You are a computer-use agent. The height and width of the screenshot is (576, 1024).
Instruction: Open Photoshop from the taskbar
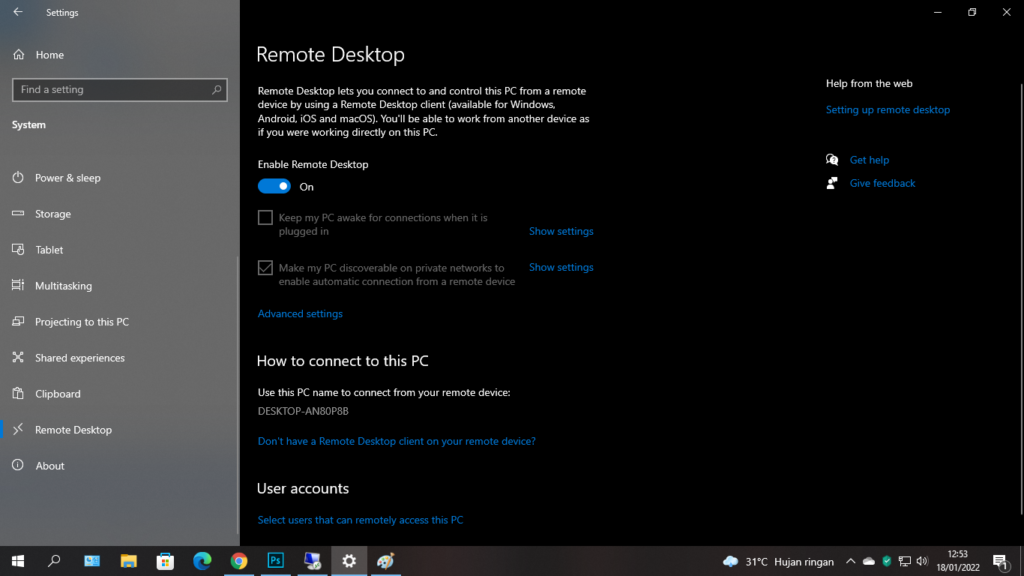pyautogui.click(x=275, y=561)
